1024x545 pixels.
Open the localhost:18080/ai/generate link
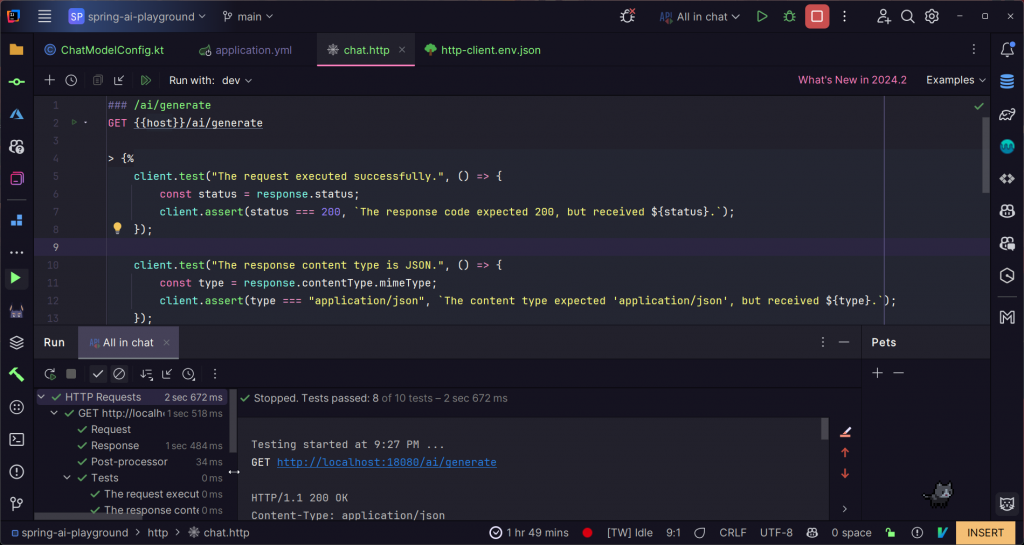pyautogui.click(x=387, y=462)
